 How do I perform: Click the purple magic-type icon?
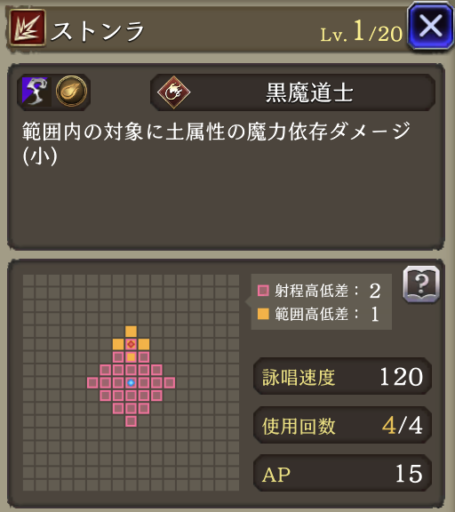click(35, 91)
